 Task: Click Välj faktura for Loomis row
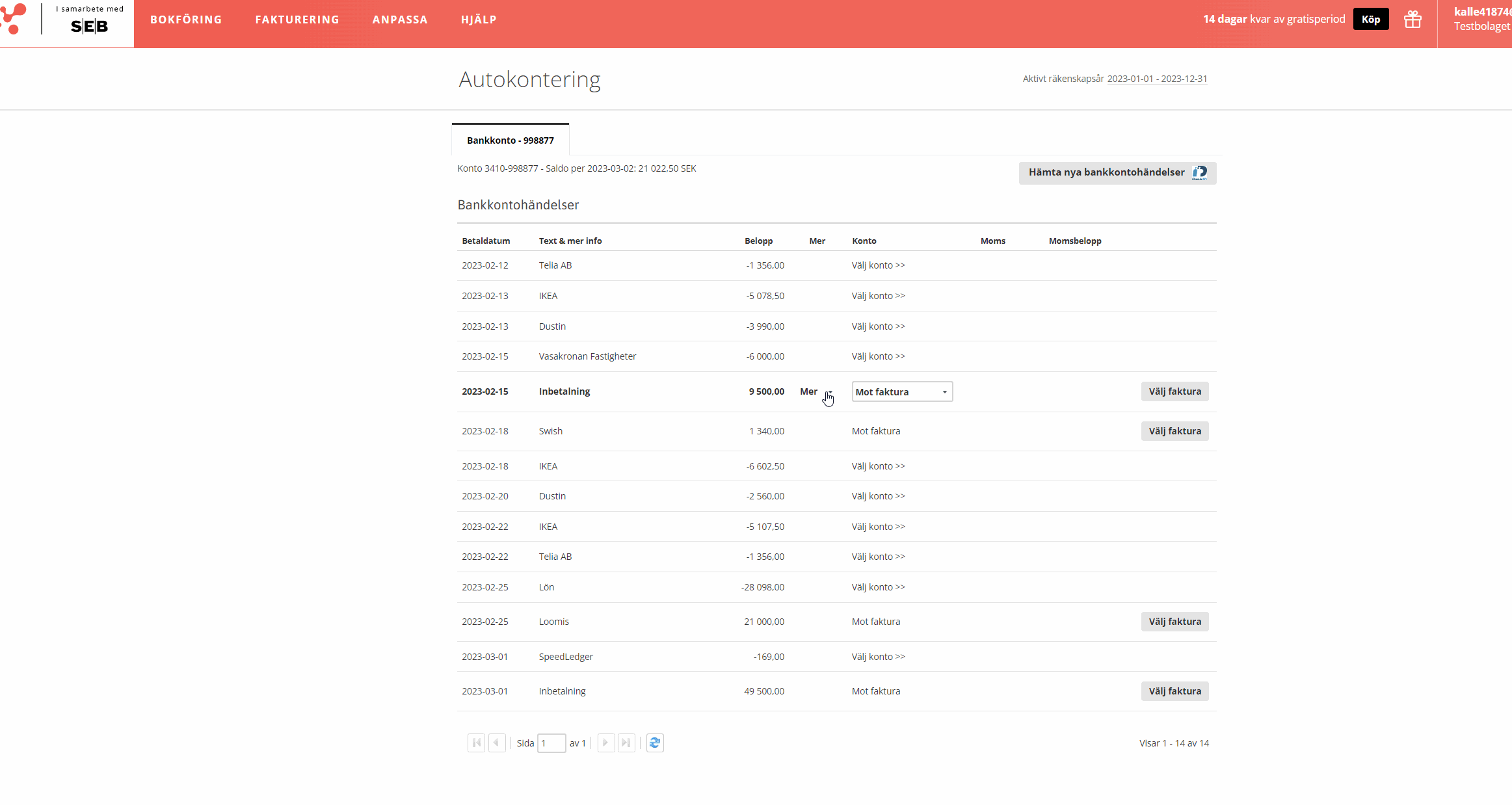click(x=1174, y=622)
